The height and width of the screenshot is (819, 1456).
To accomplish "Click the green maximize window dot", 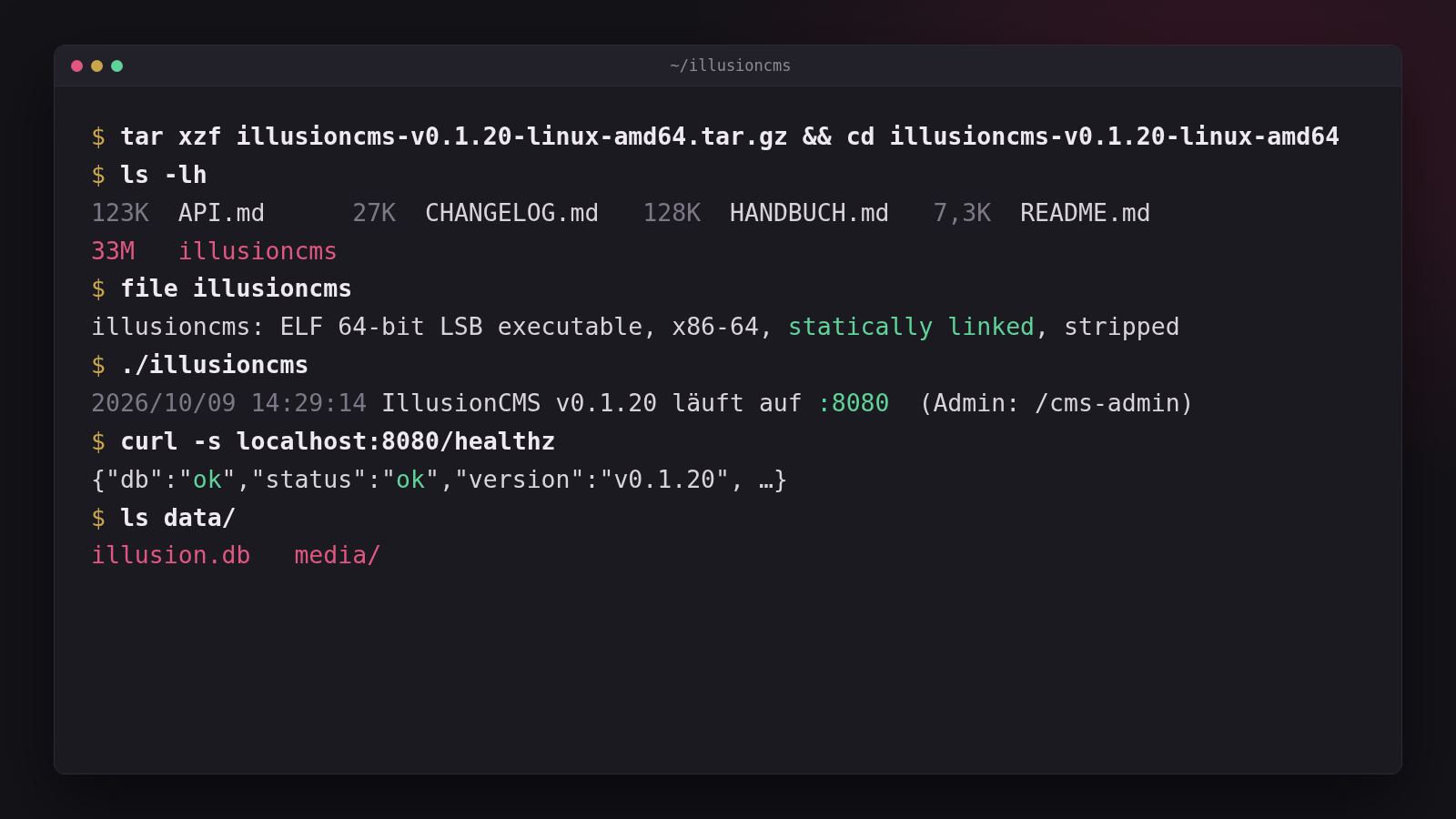I will point(116,66).
